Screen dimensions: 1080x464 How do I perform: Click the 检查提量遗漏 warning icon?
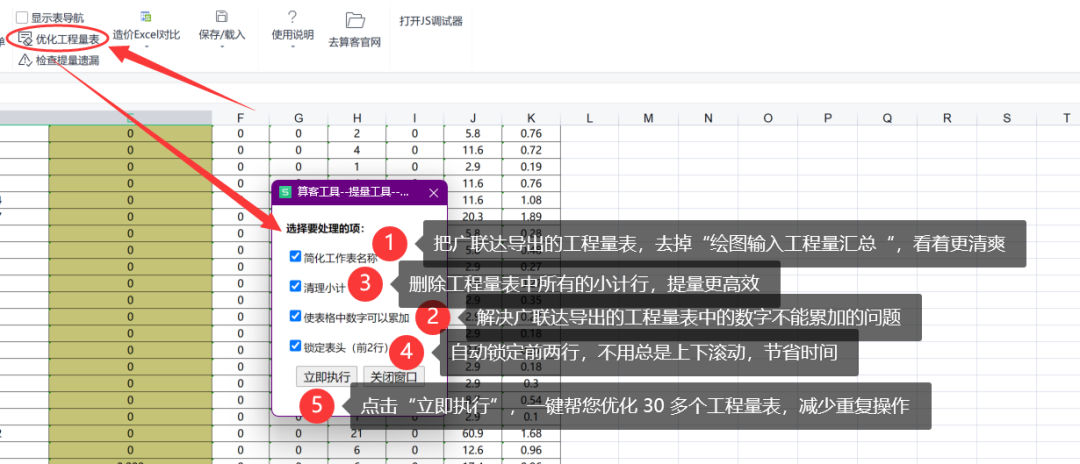point(25,61)
